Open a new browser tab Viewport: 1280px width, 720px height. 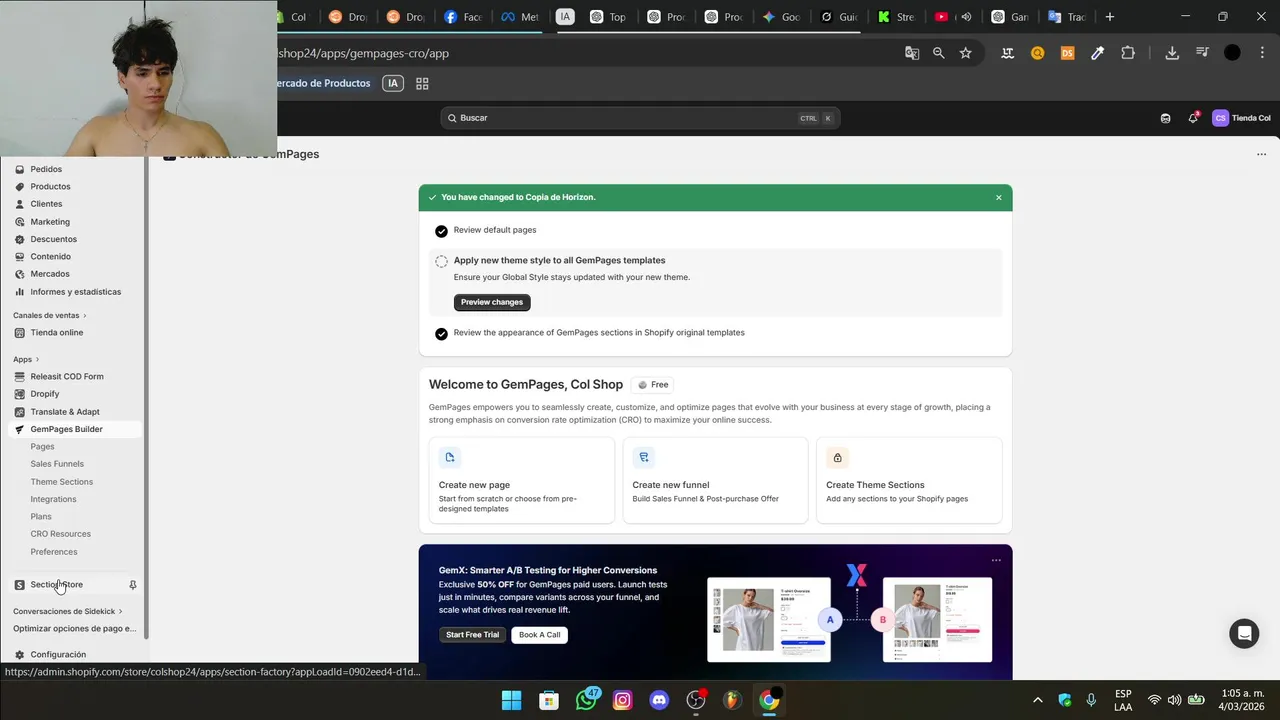tap(1109, 17)
